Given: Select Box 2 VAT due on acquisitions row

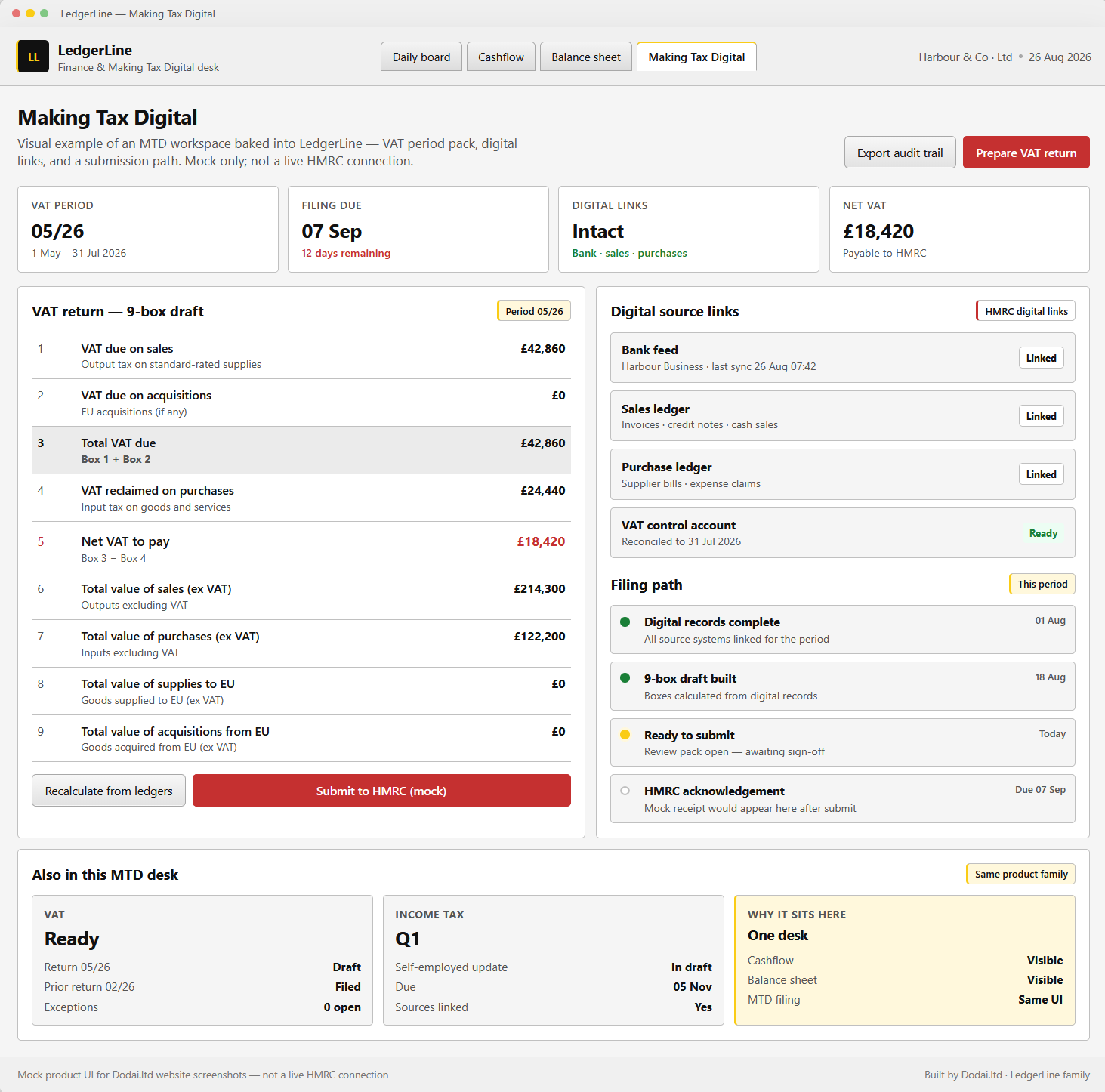Looking at the screenshot, I should 301,403.
